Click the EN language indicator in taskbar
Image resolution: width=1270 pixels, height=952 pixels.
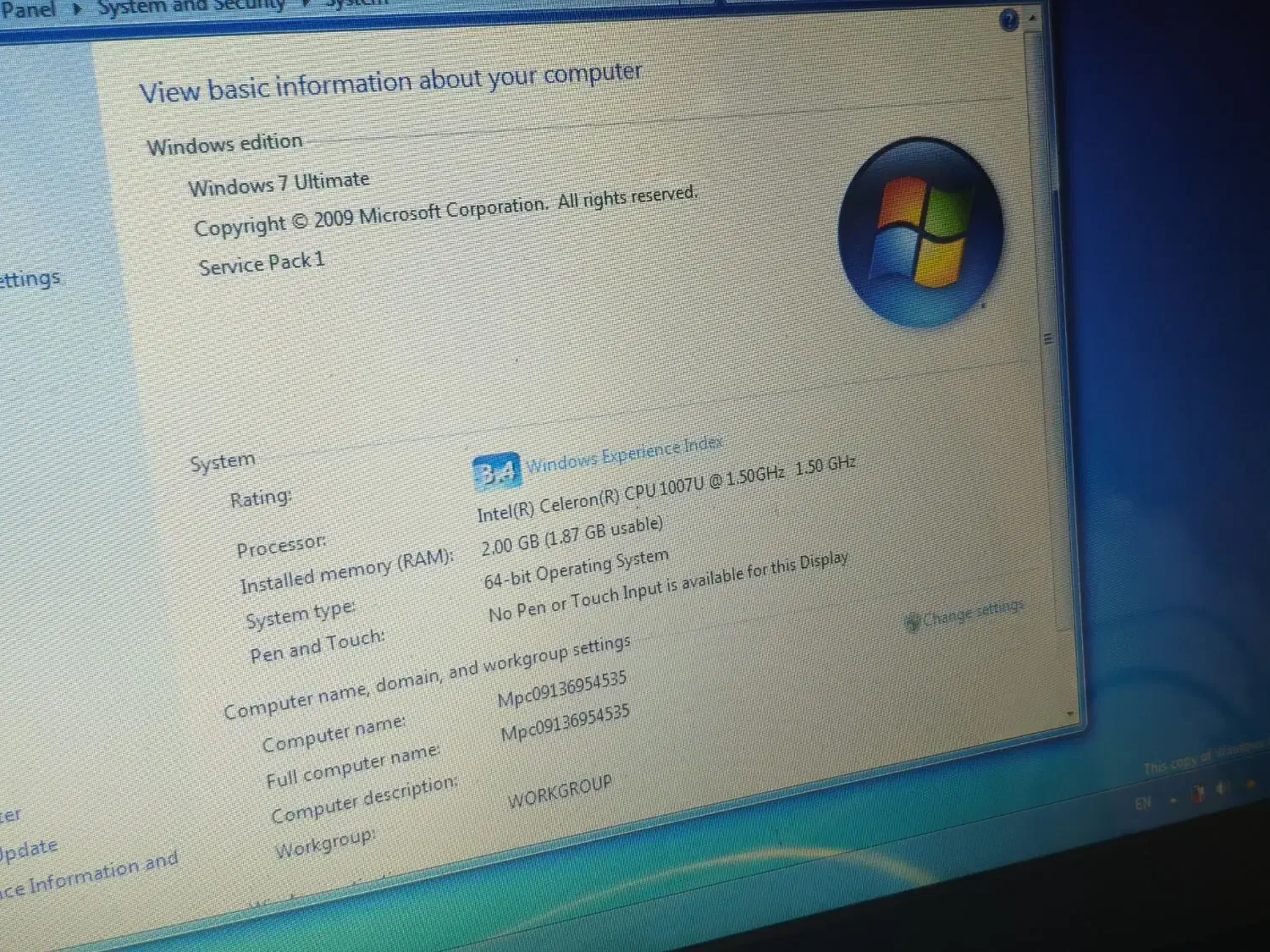[x=1143, y=803]
